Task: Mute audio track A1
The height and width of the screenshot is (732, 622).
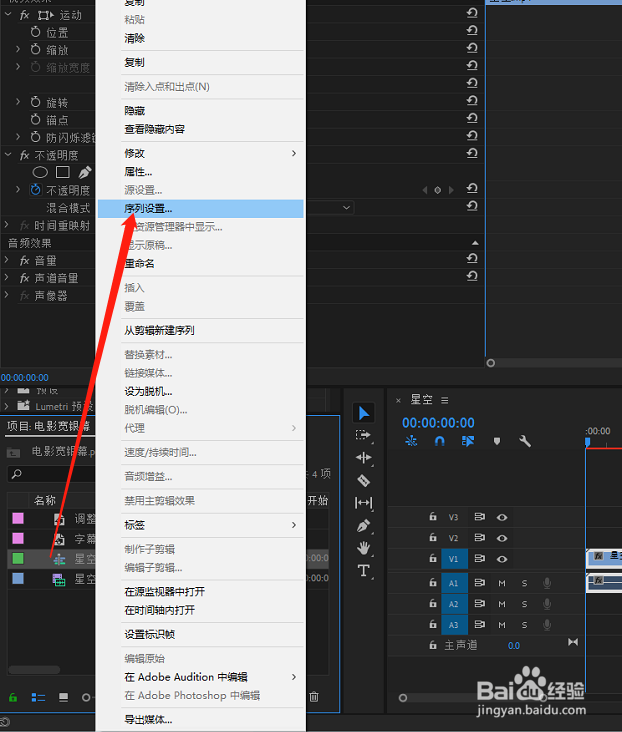Action: (x=502, y=584)
